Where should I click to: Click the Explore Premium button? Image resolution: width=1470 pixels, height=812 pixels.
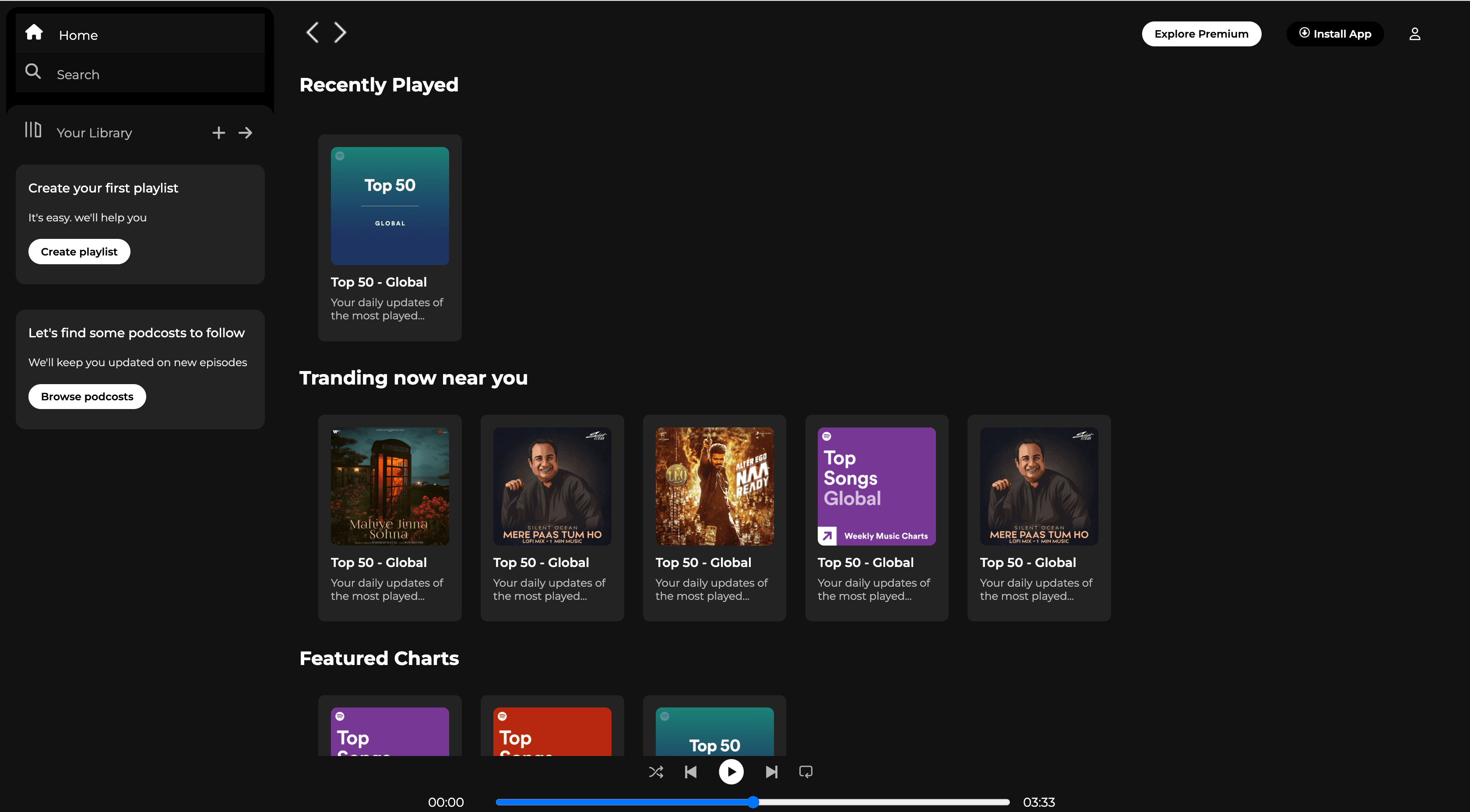1201,34
